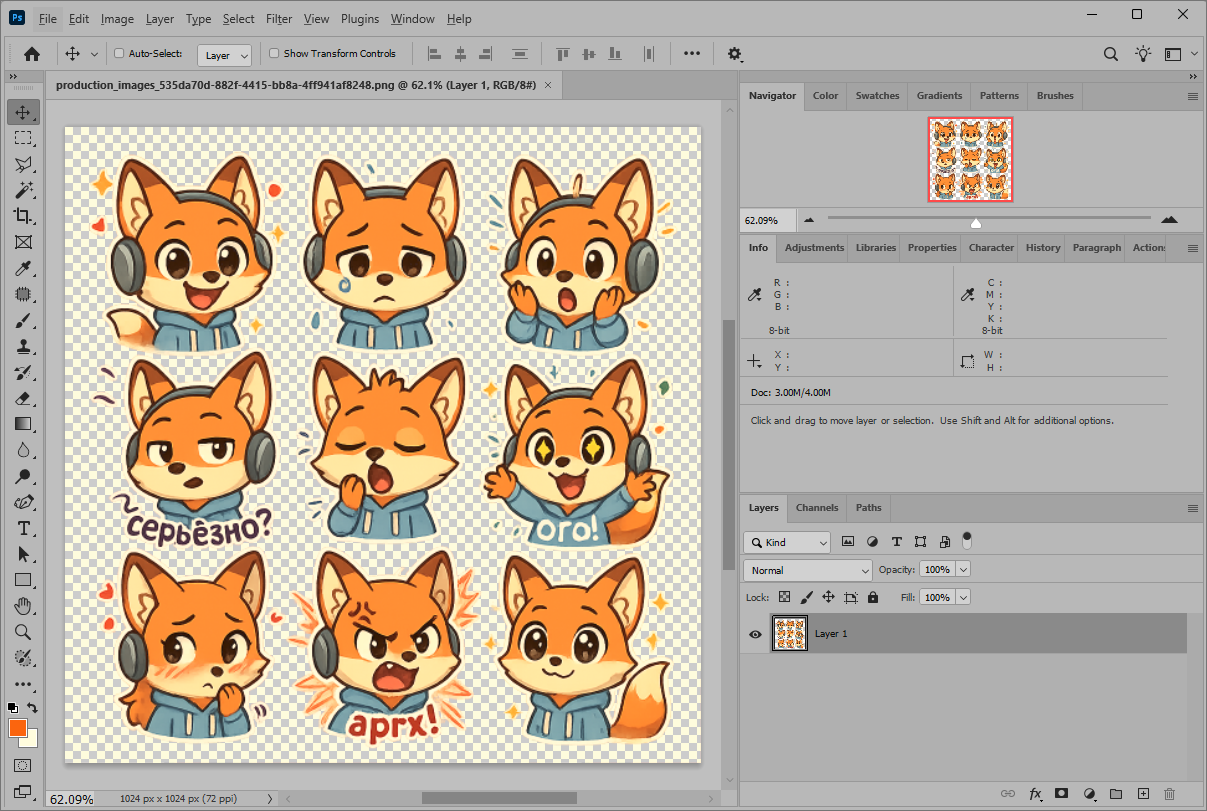
Task: Create a new layer
Action: [1143, 794]
